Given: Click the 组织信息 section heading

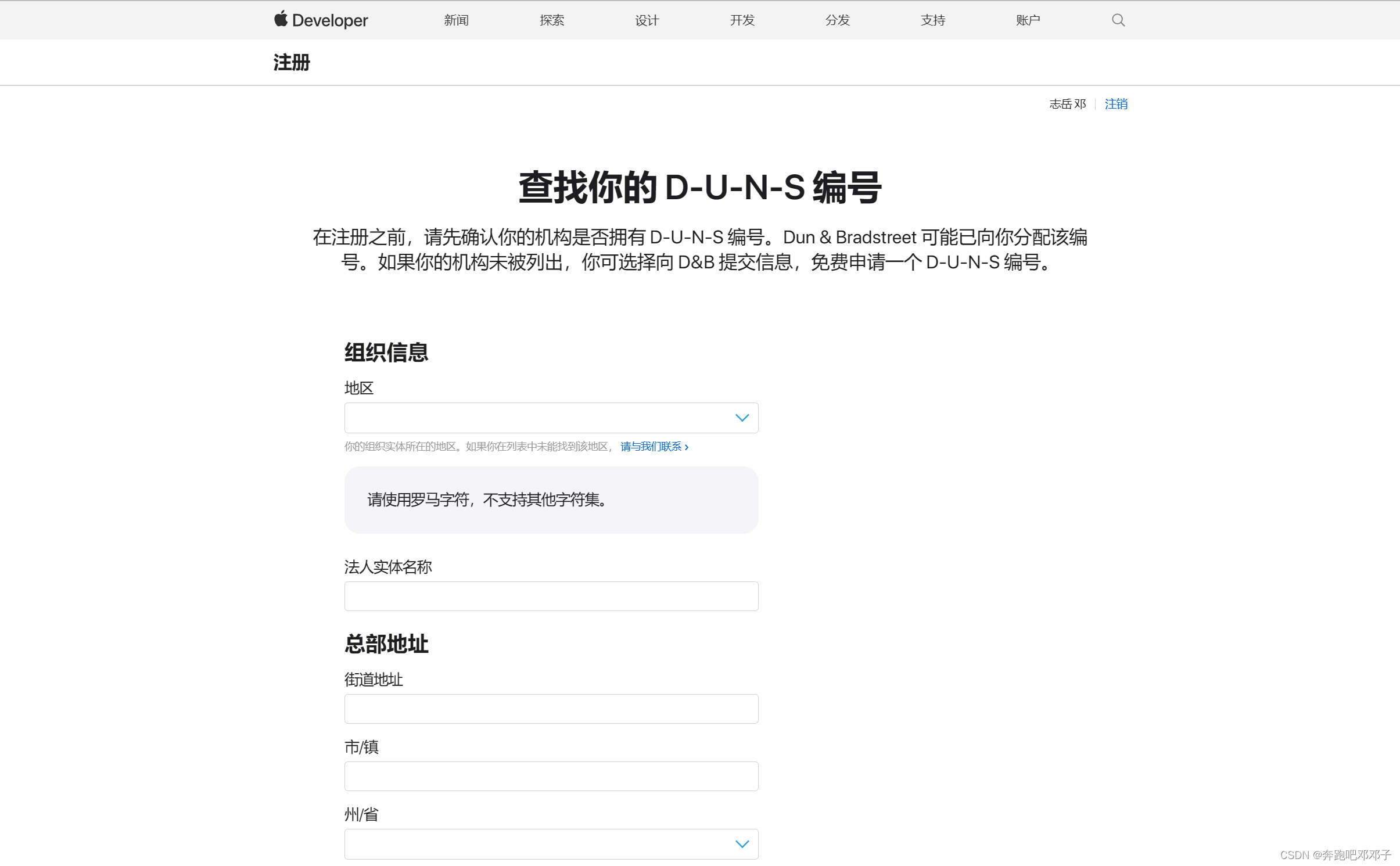Looking at the screenshot, I should click(386, 353).
